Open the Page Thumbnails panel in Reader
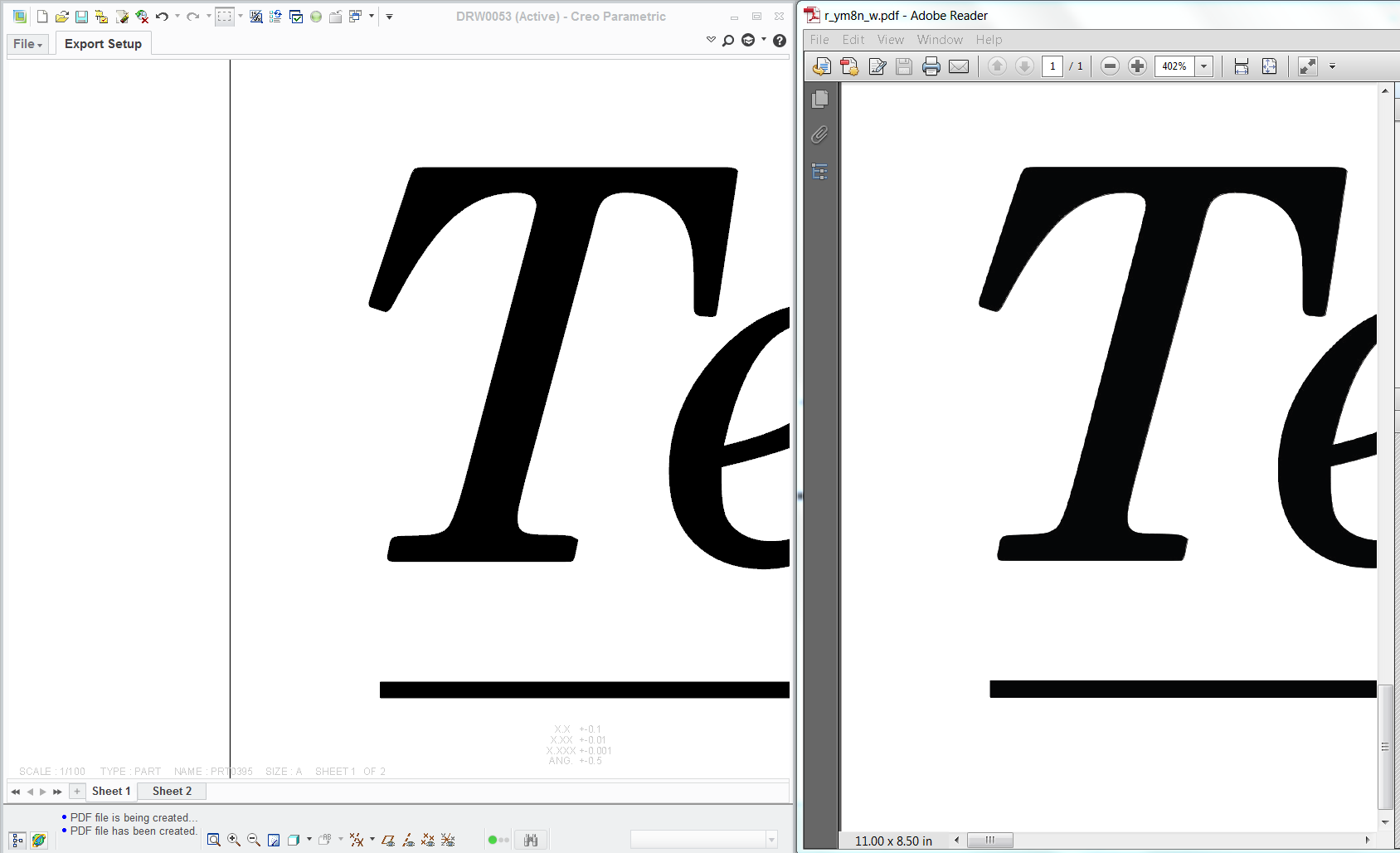1400x853 pixels. tap(820, 99)
